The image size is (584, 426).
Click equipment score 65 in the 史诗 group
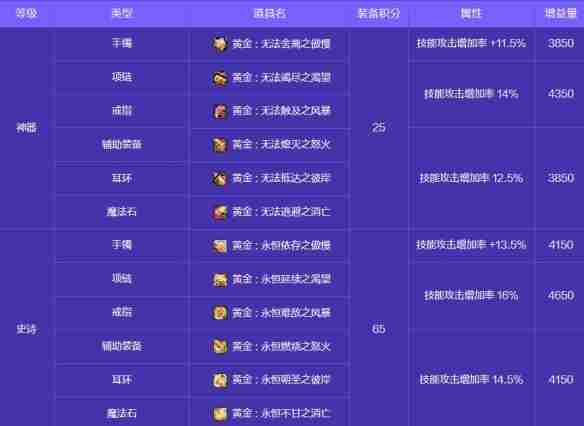pyautogui.click(x=378, y=329)
